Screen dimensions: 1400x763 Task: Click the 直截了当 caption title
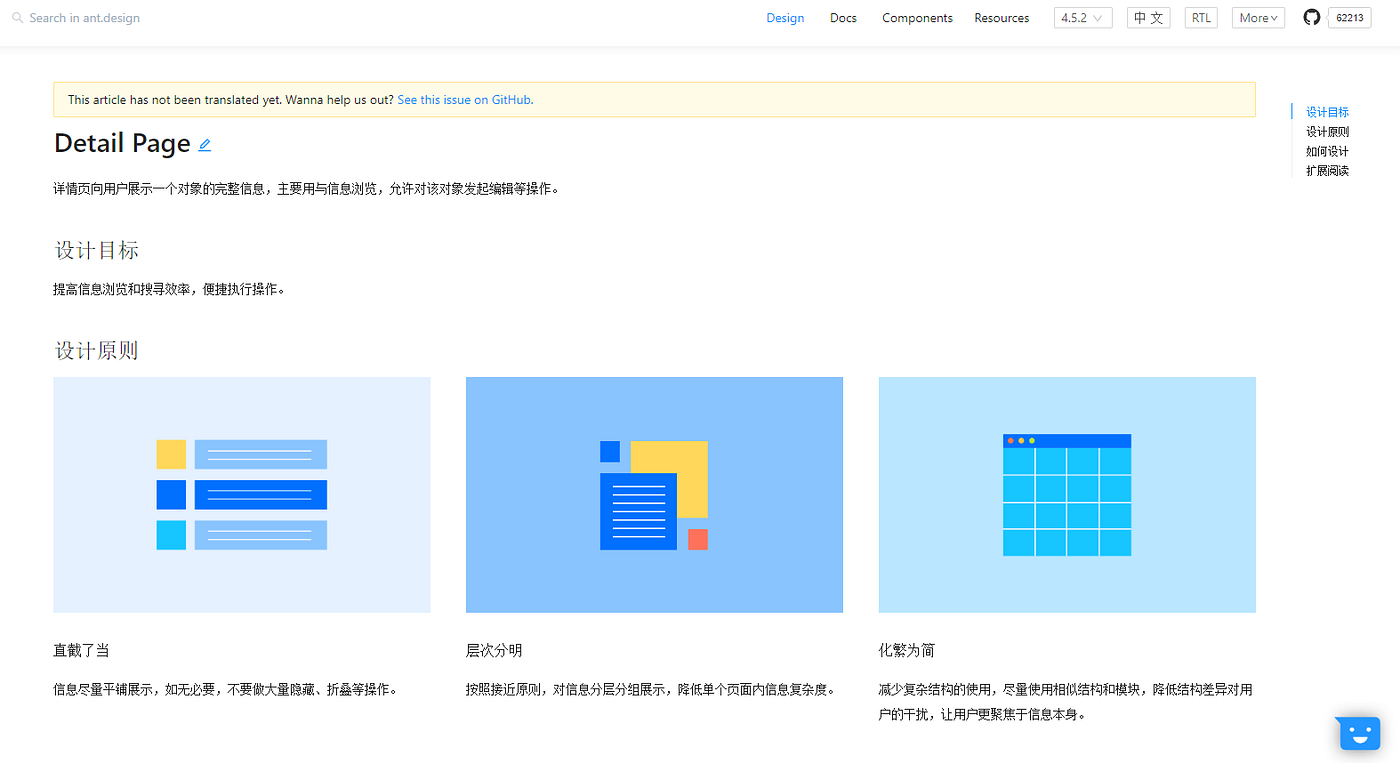point(81,651)
